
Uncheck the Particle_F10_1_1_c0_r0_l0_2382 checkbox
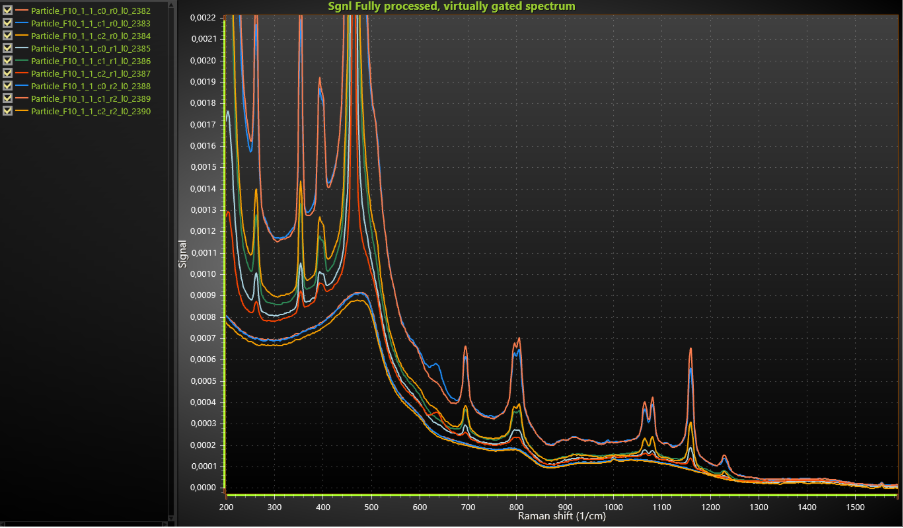point(7,10)
